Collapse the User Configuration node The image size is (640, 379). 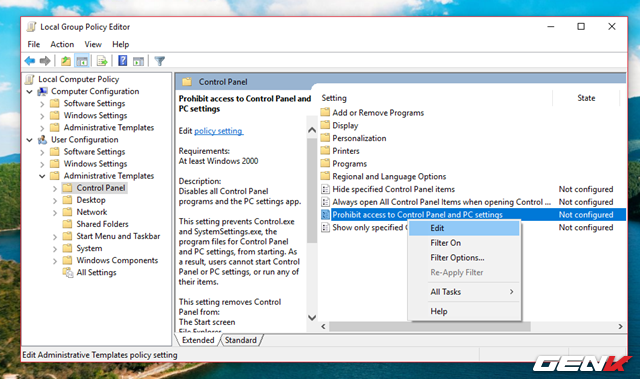(29, 140)
